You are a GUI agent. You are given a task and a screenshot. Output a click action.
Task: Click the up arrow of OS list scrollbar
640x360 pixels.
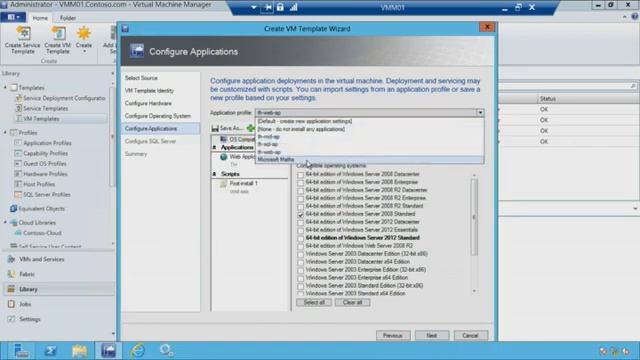[474, 175]
